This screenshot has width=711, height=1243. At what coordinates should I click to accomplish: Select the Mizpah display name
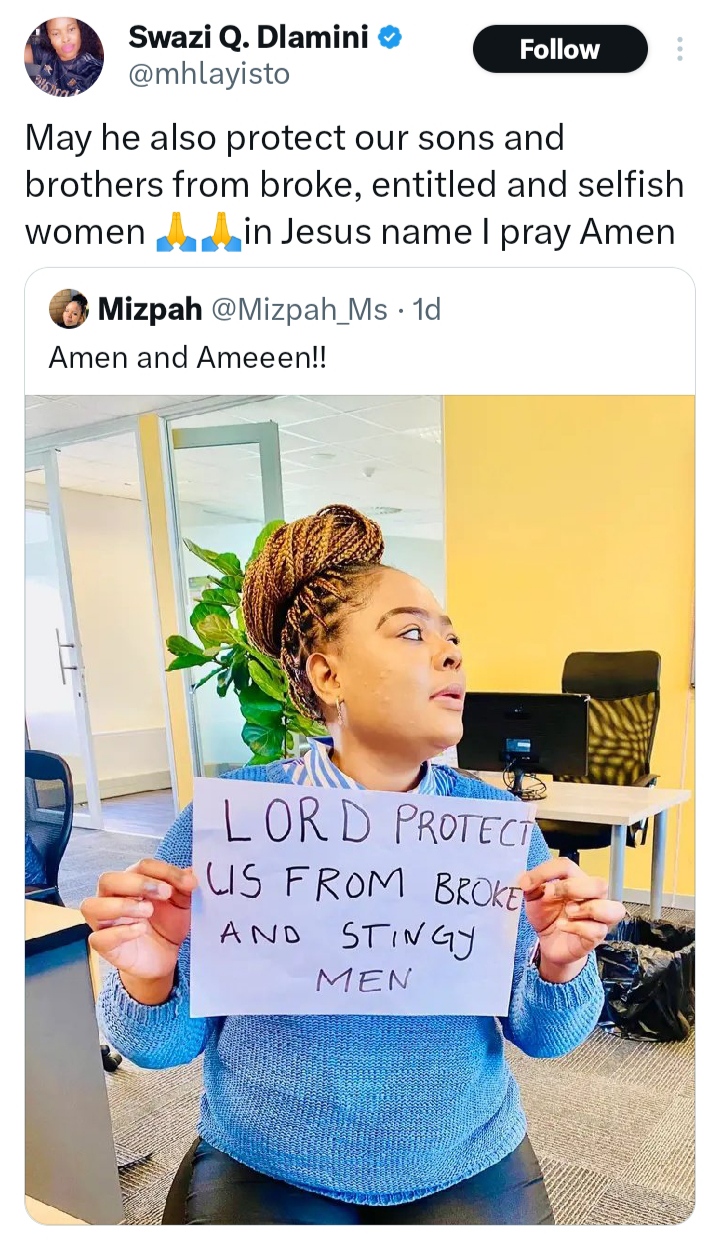pyautogui.click(x=150, y=310)
